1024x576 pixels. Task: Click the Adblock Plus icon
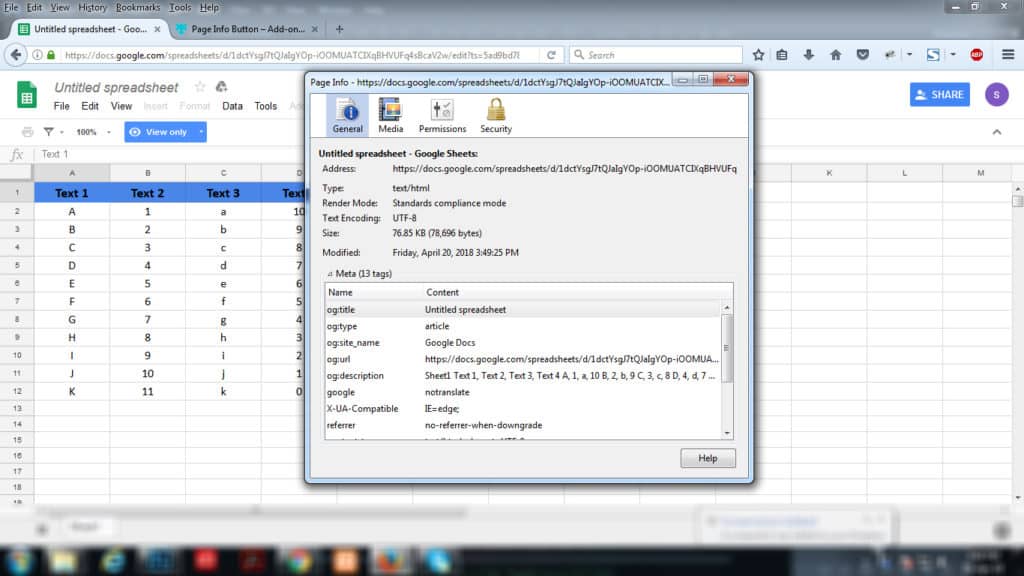(976, 55)
